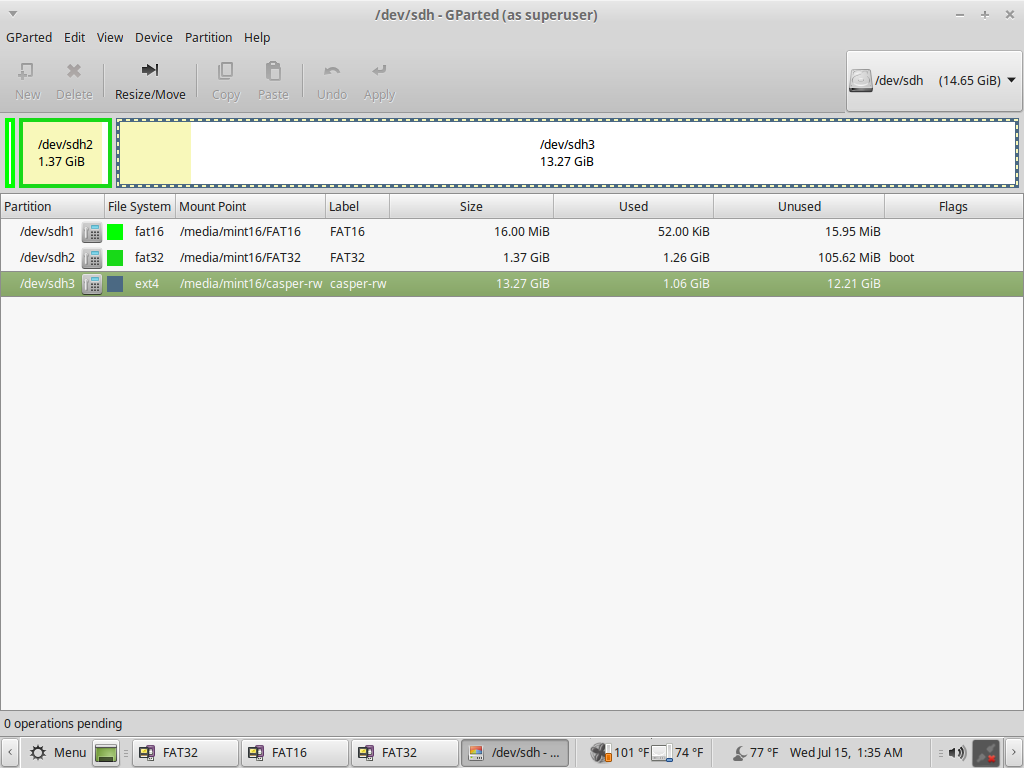Screen dimensions: 1024x768
Task: Click the volume speaker icon in system tray
Action: click(957, 752)
